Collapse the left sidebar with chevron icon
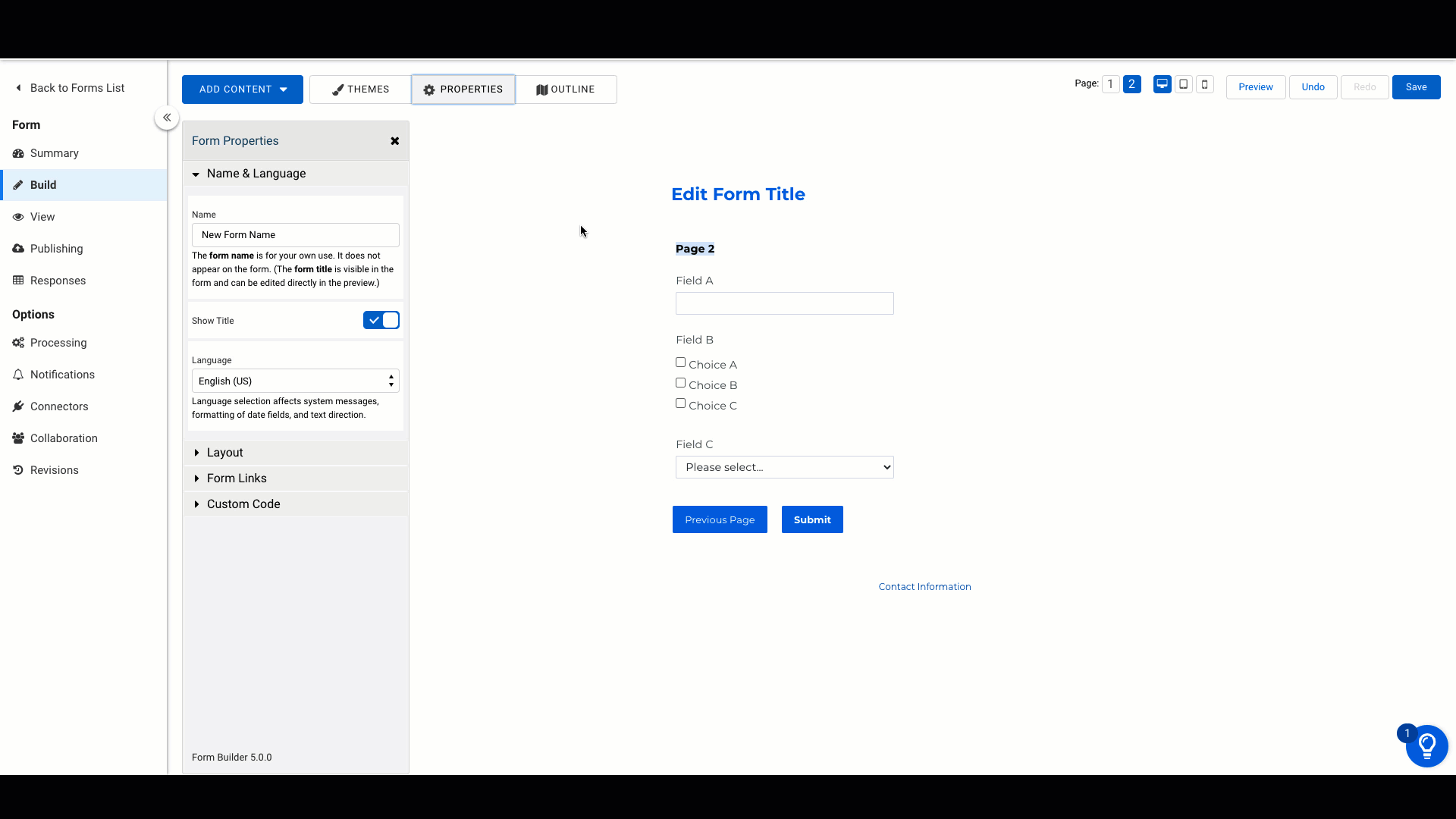This screenshot has height=819, width=1456. (167, 118)
